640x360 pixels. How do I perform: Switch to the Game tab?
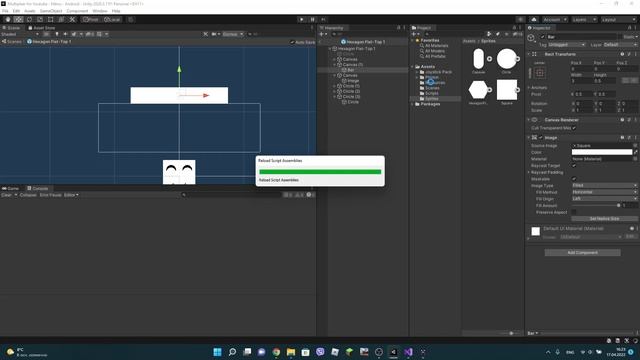pos(11,189)
